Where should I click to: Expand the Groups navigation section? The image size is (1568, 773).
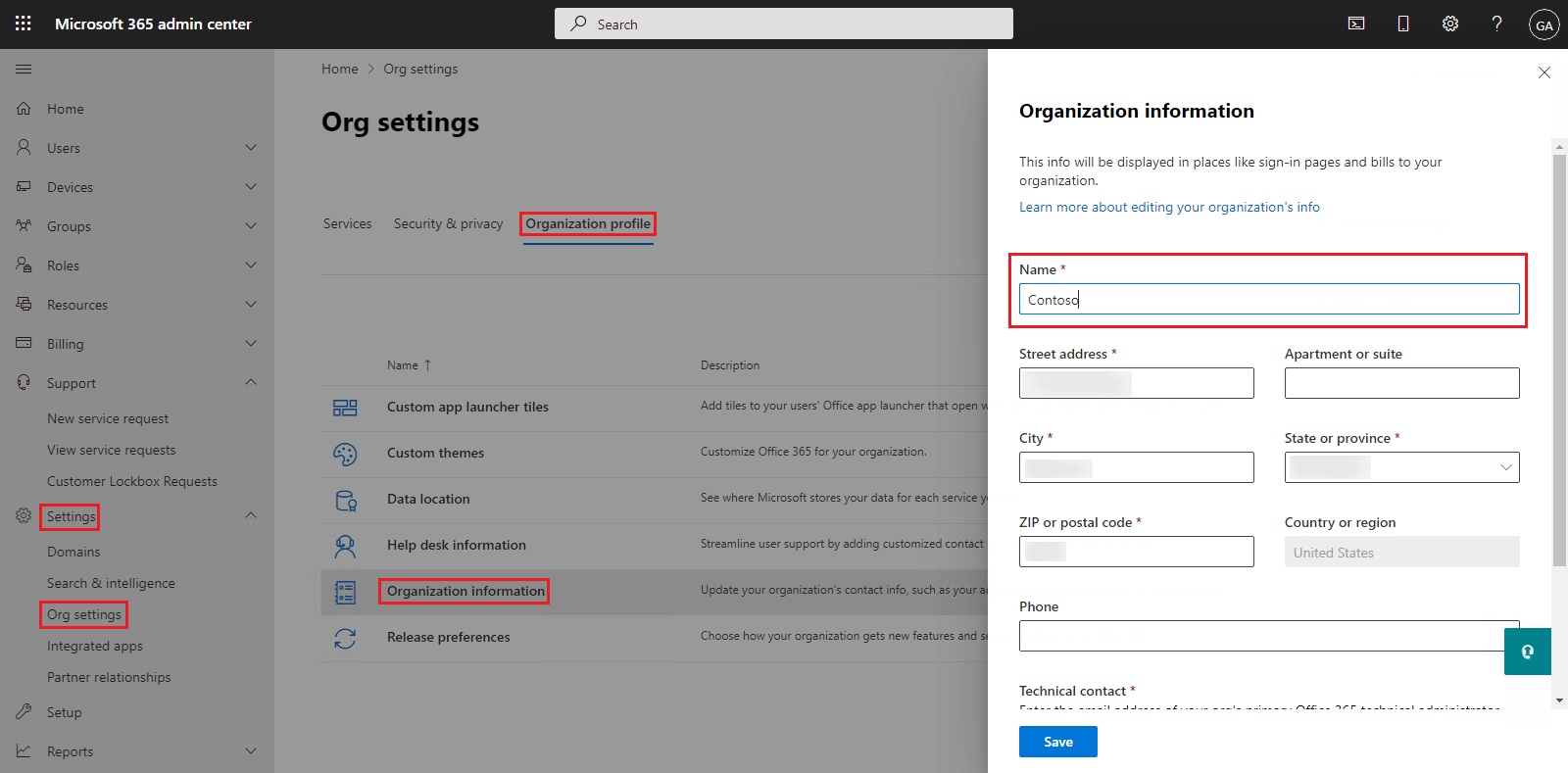coord(251,226)
